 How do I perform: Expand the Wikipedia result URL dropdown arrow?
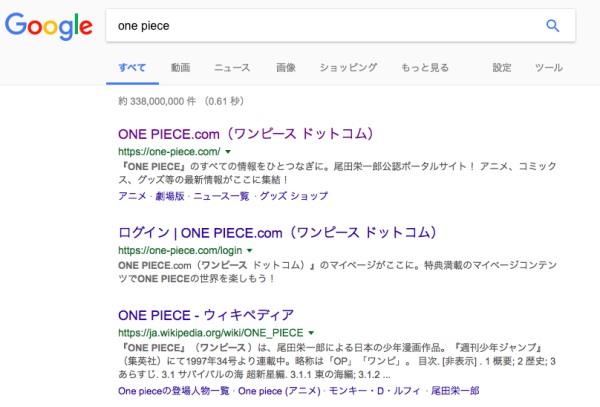point(312,332)
